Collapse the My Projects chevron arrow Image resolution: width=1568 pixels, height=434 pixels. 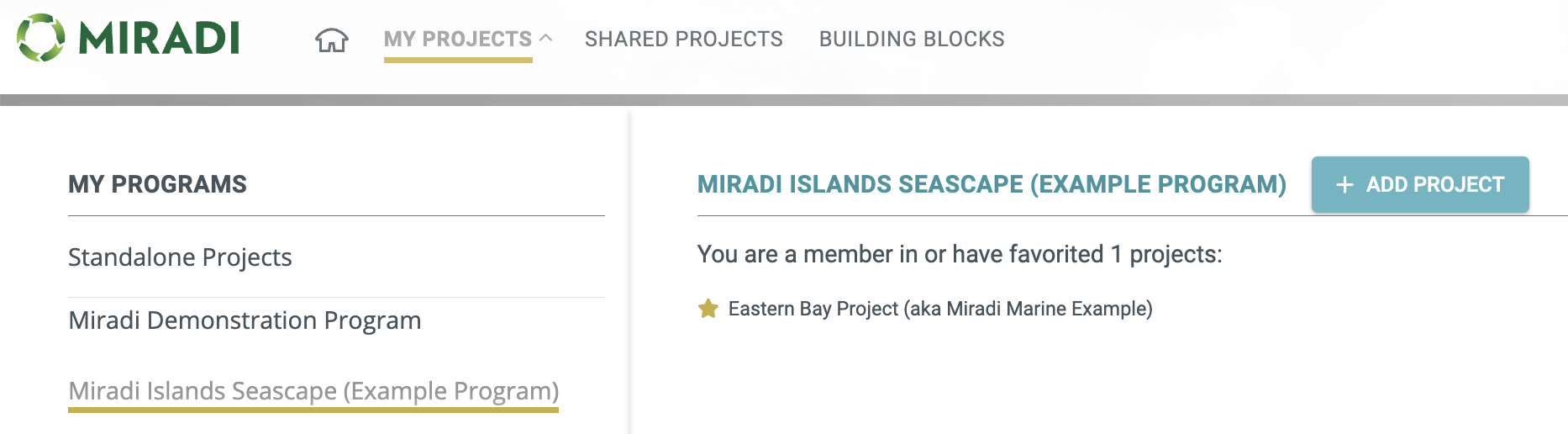point(545,38)
